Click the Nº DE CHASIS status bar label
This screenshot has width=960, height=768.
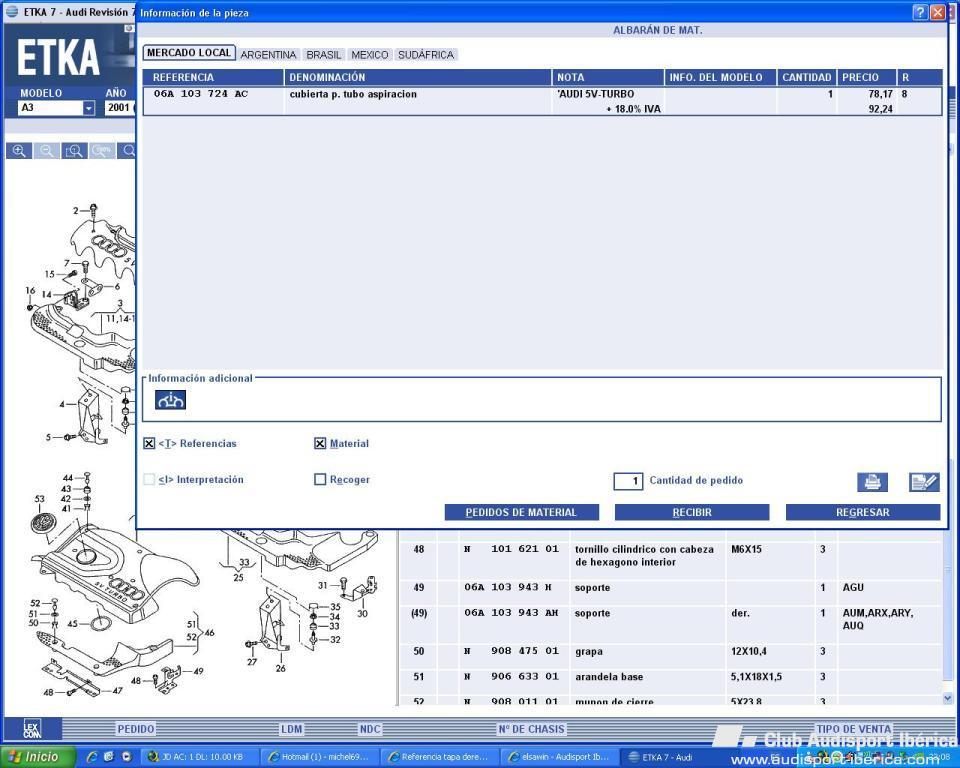coord(531,729)
